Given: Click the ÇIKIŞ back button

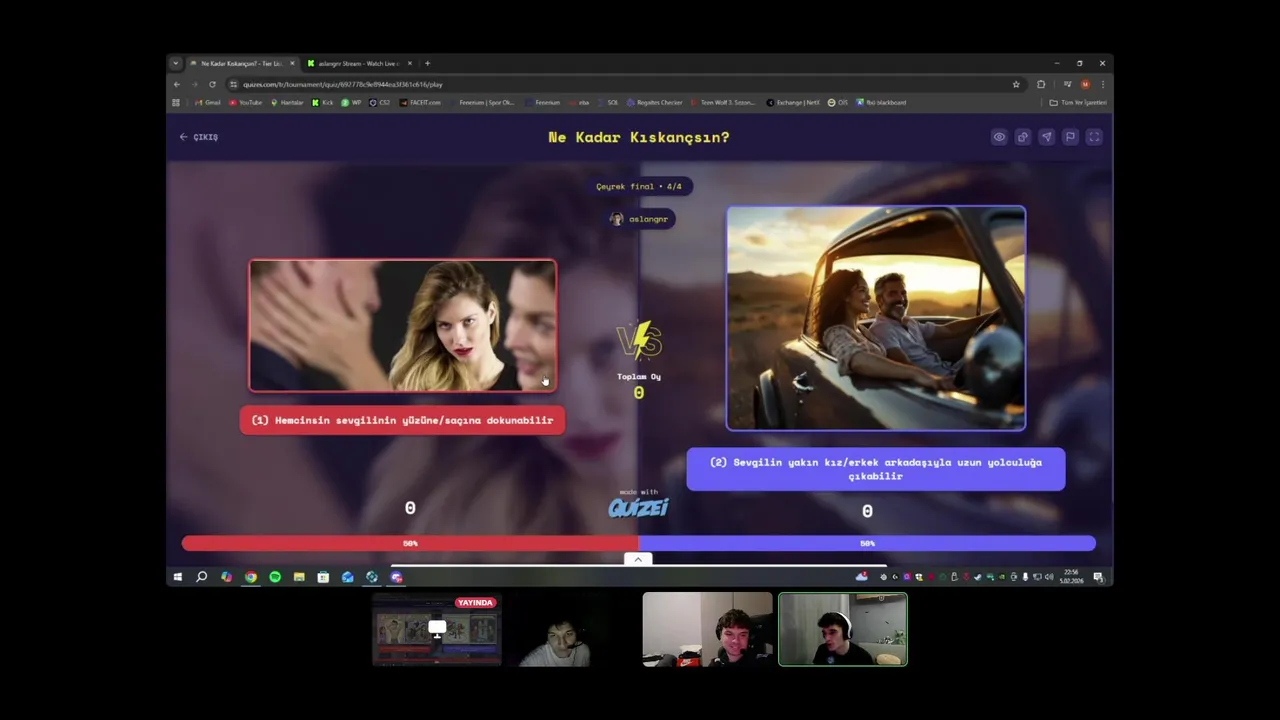Looking at the screenshot, I should (198, 137).
